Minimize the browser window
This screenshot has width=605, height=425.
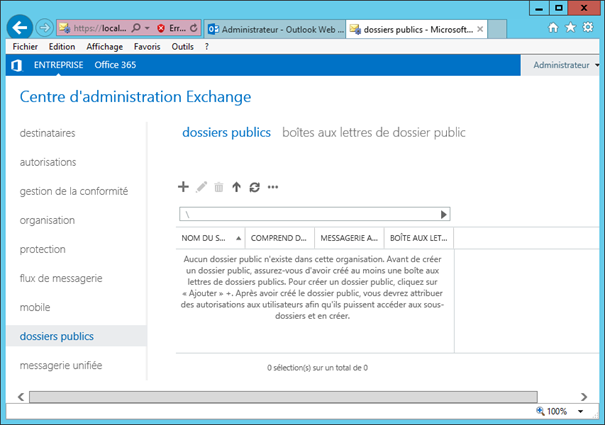(x=539, y=8)
